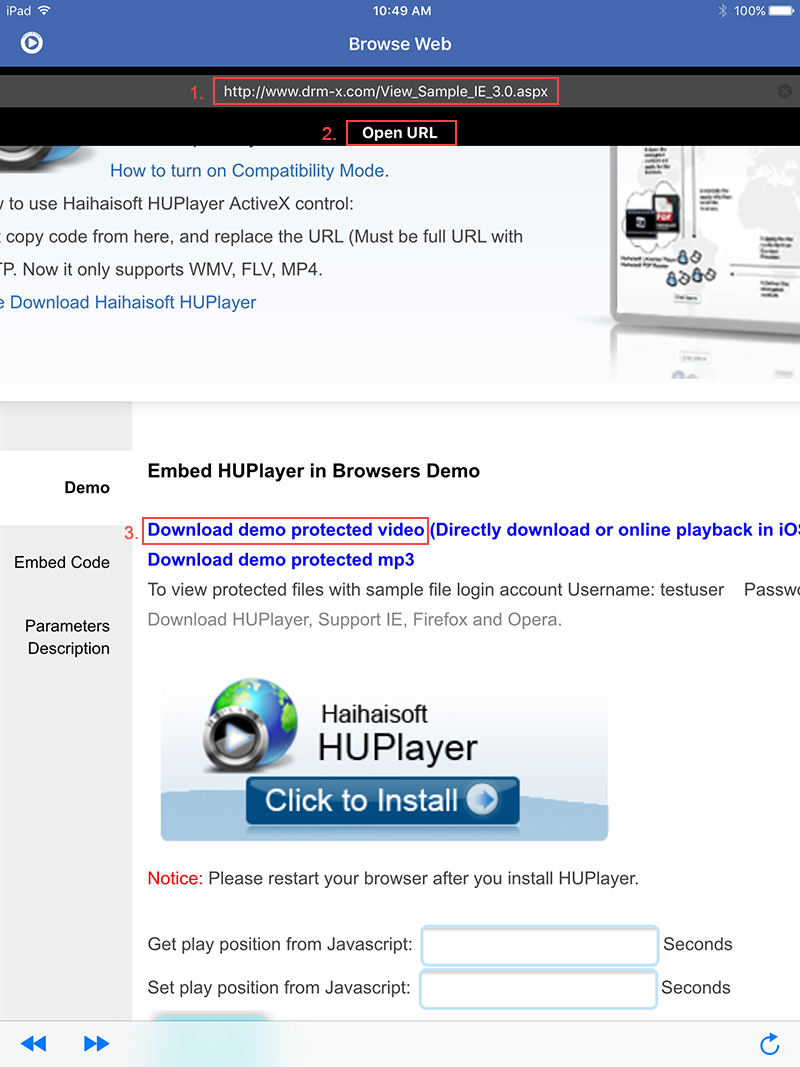Focus the Set play position input field

(x=538, y=989)
